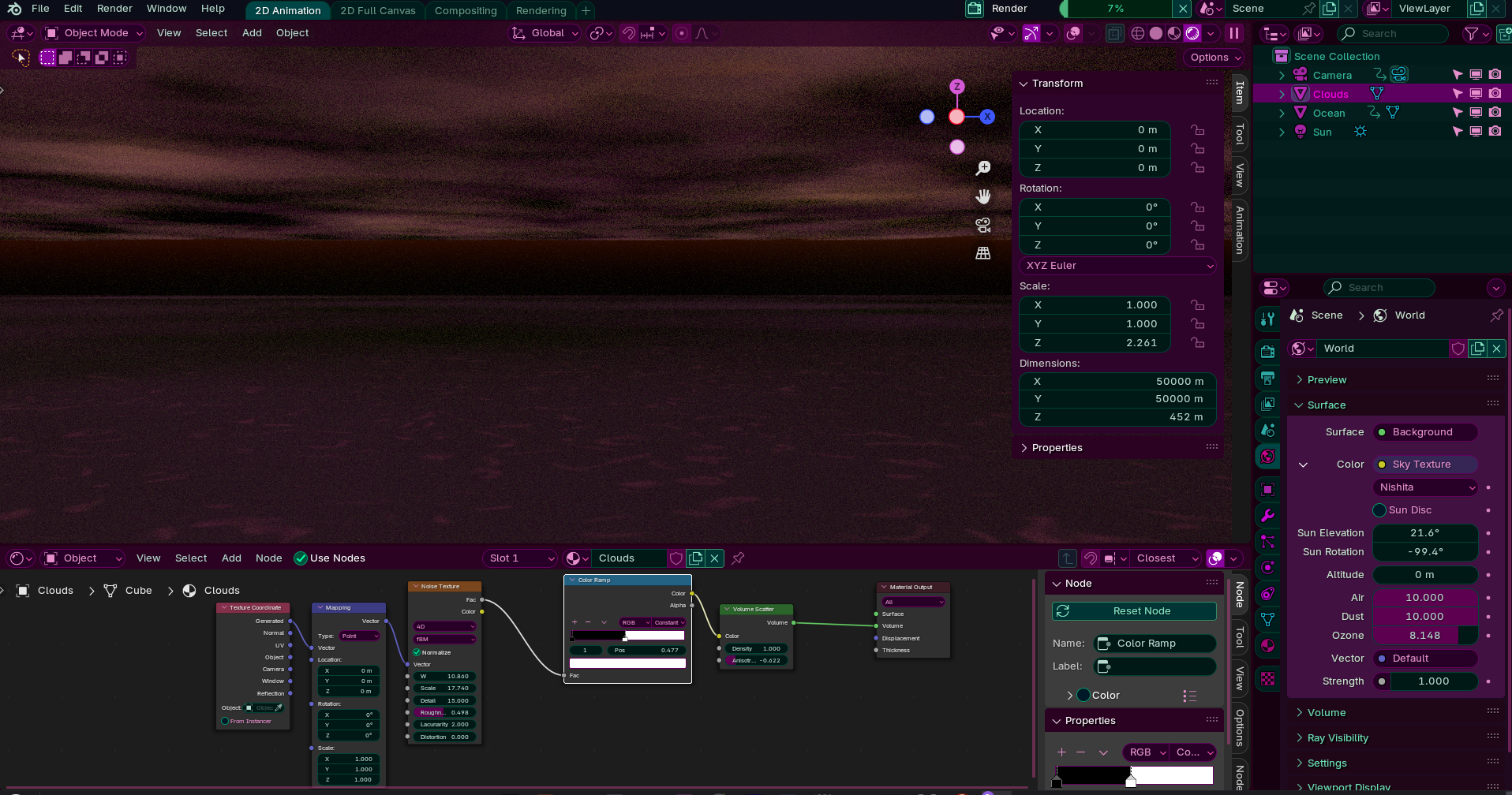
Task: Open the Output properties tab icon
Action: 1268,378
